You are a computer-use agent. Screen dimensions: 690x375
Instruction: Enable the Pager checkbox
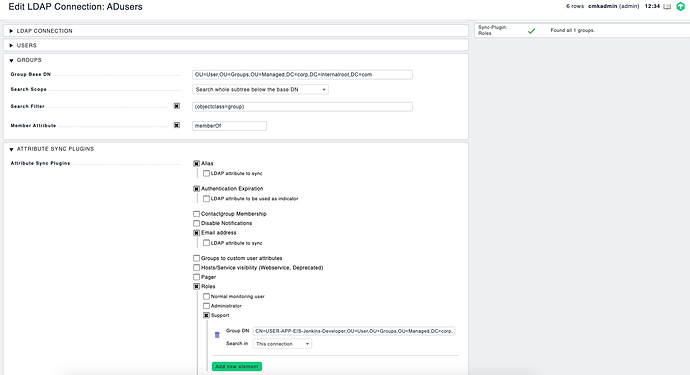196,277
